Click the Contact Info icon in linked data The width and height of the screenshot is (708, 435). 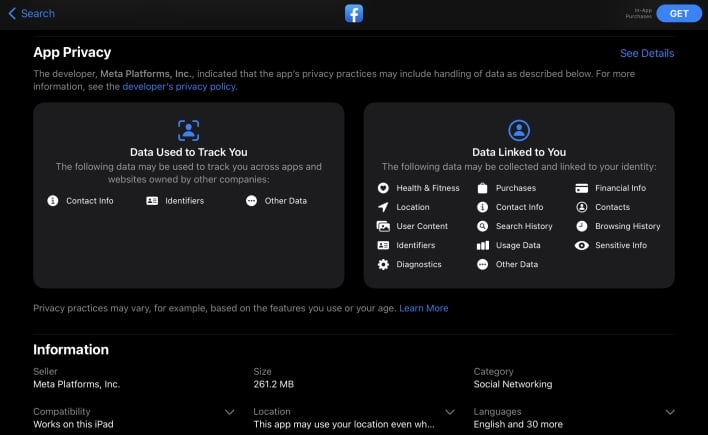click(482, 207)
